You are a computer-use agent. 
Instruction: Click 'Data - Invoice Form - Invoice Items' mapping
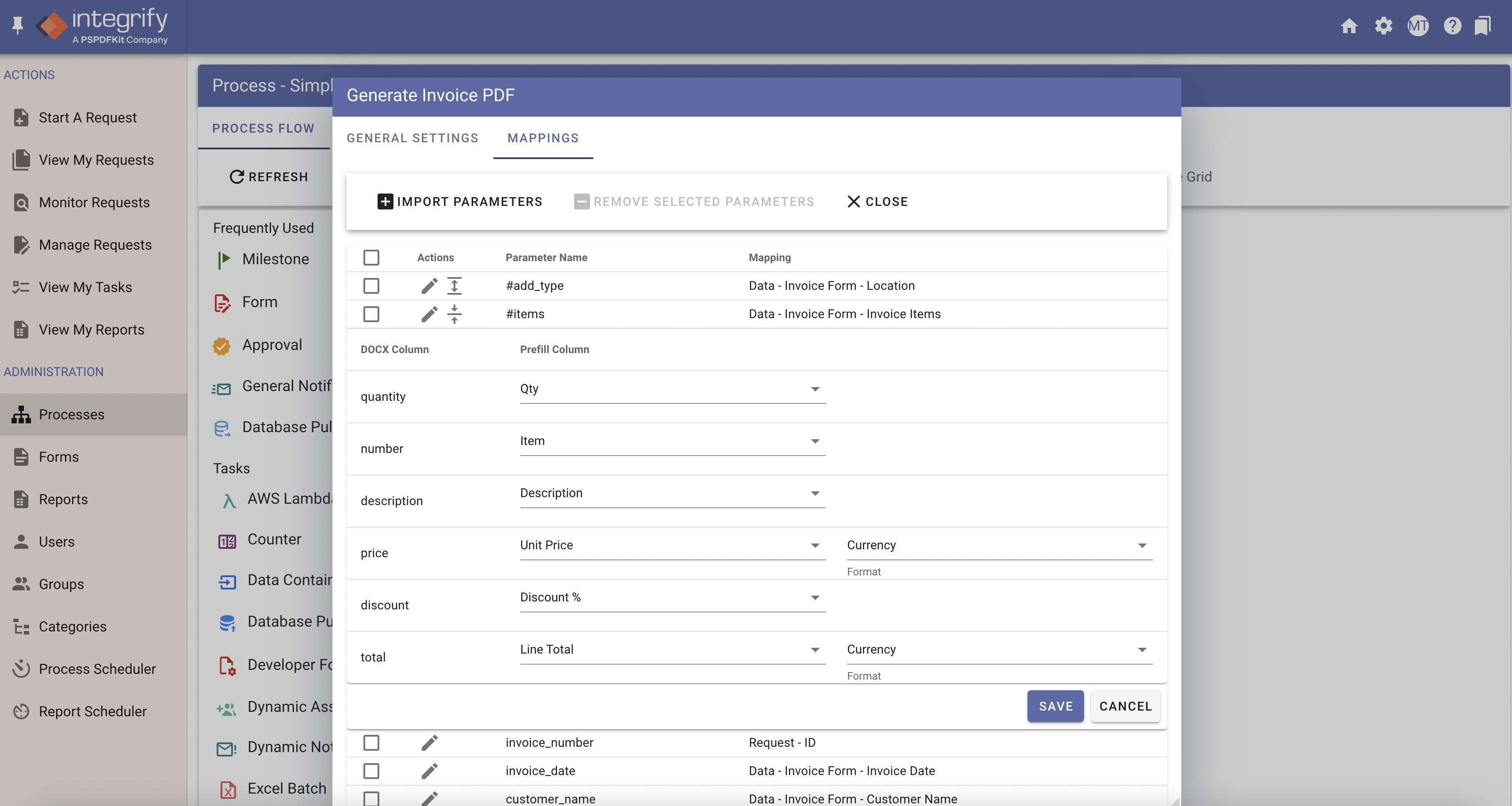click(x=844, y=314)
